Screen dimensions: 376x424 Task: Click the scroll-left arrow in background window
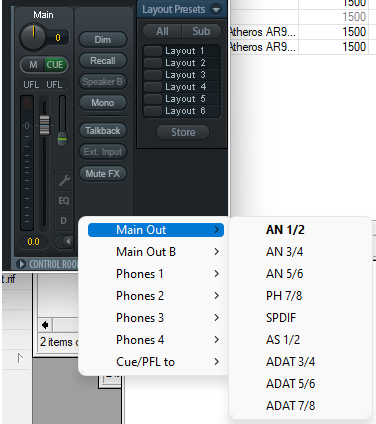point(45,325)
